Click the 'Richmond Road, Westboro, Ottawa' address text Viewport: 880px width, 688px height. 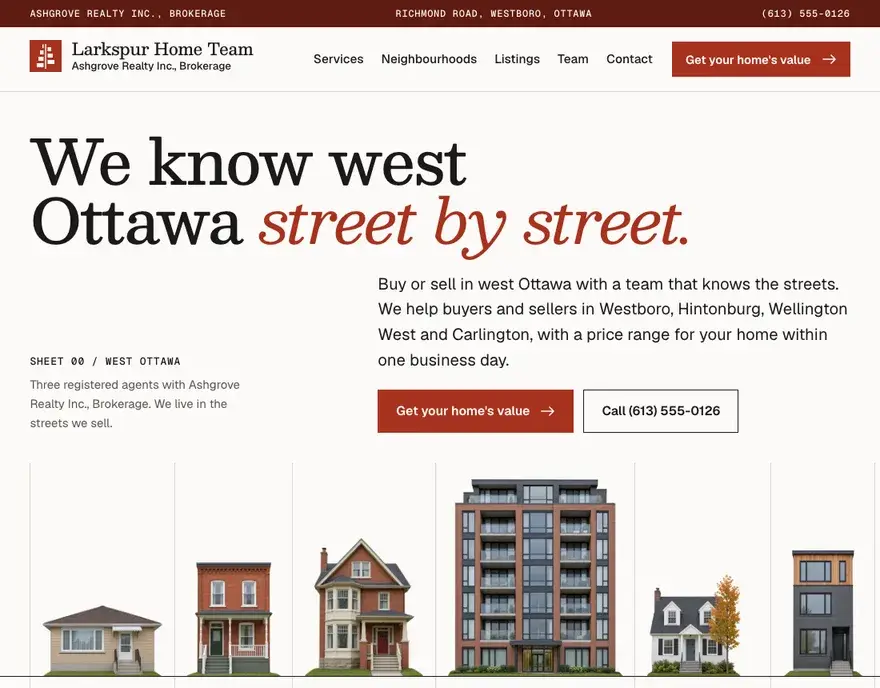pos(493,13)
